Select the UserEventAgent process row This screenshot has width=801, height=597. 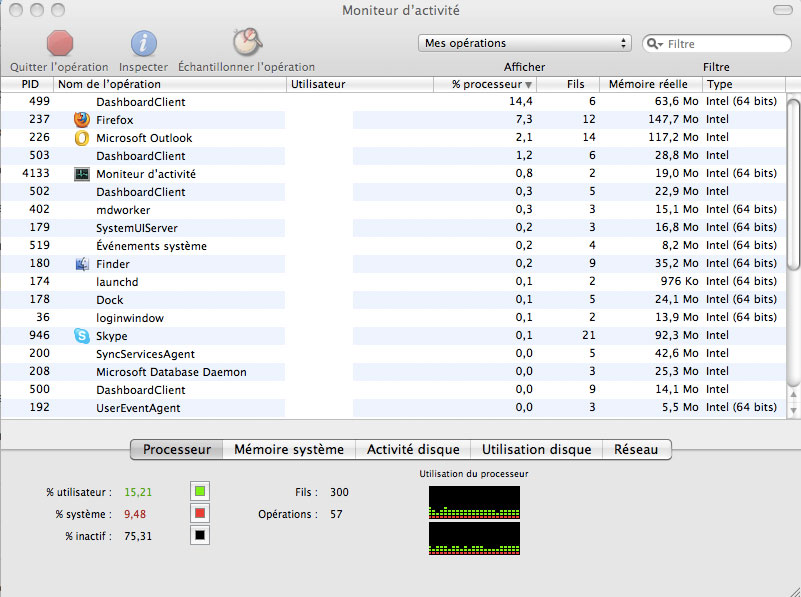393,408
